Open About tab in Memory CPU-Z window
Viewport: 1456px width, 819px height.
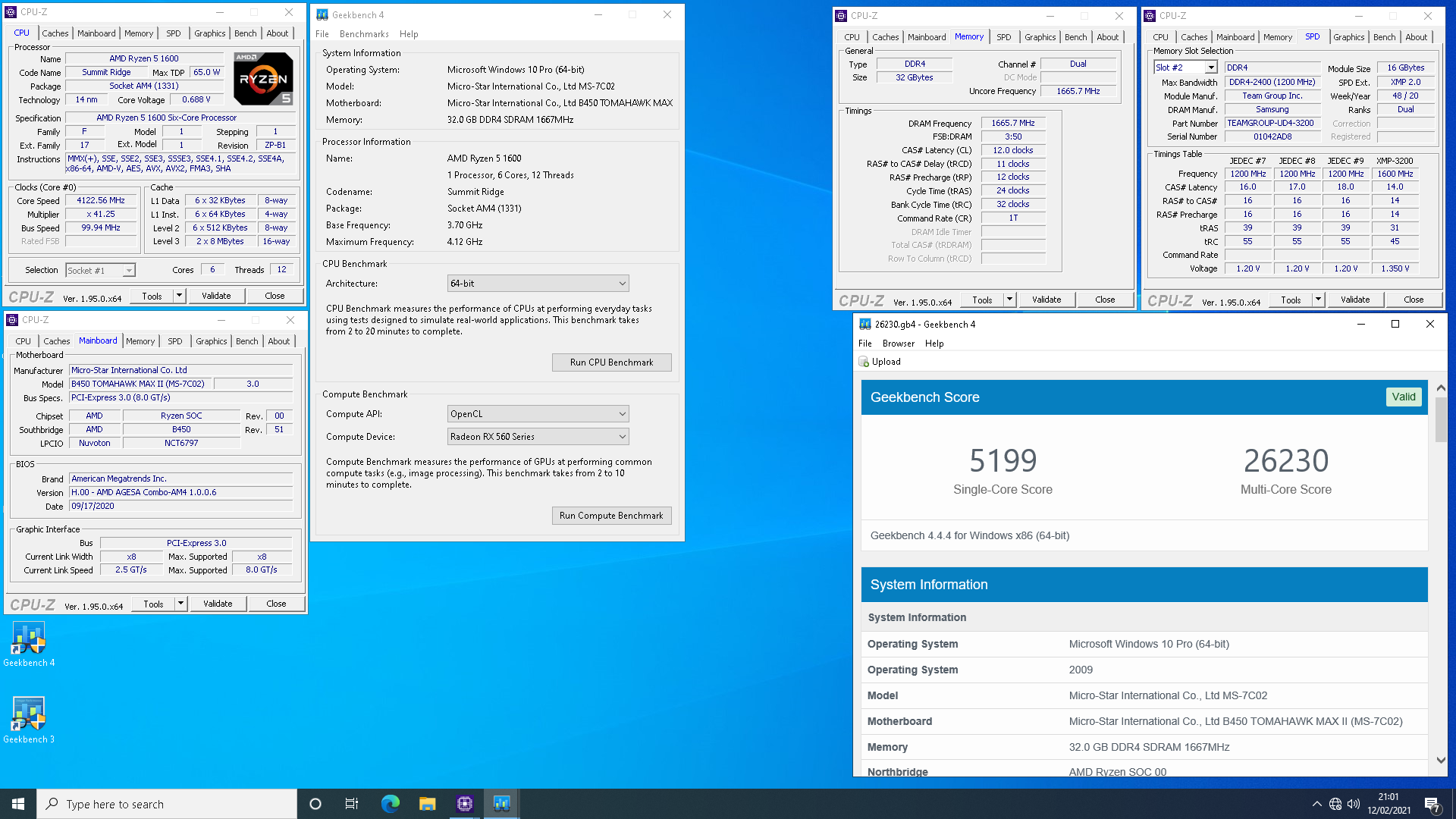tap(1107, 37)
